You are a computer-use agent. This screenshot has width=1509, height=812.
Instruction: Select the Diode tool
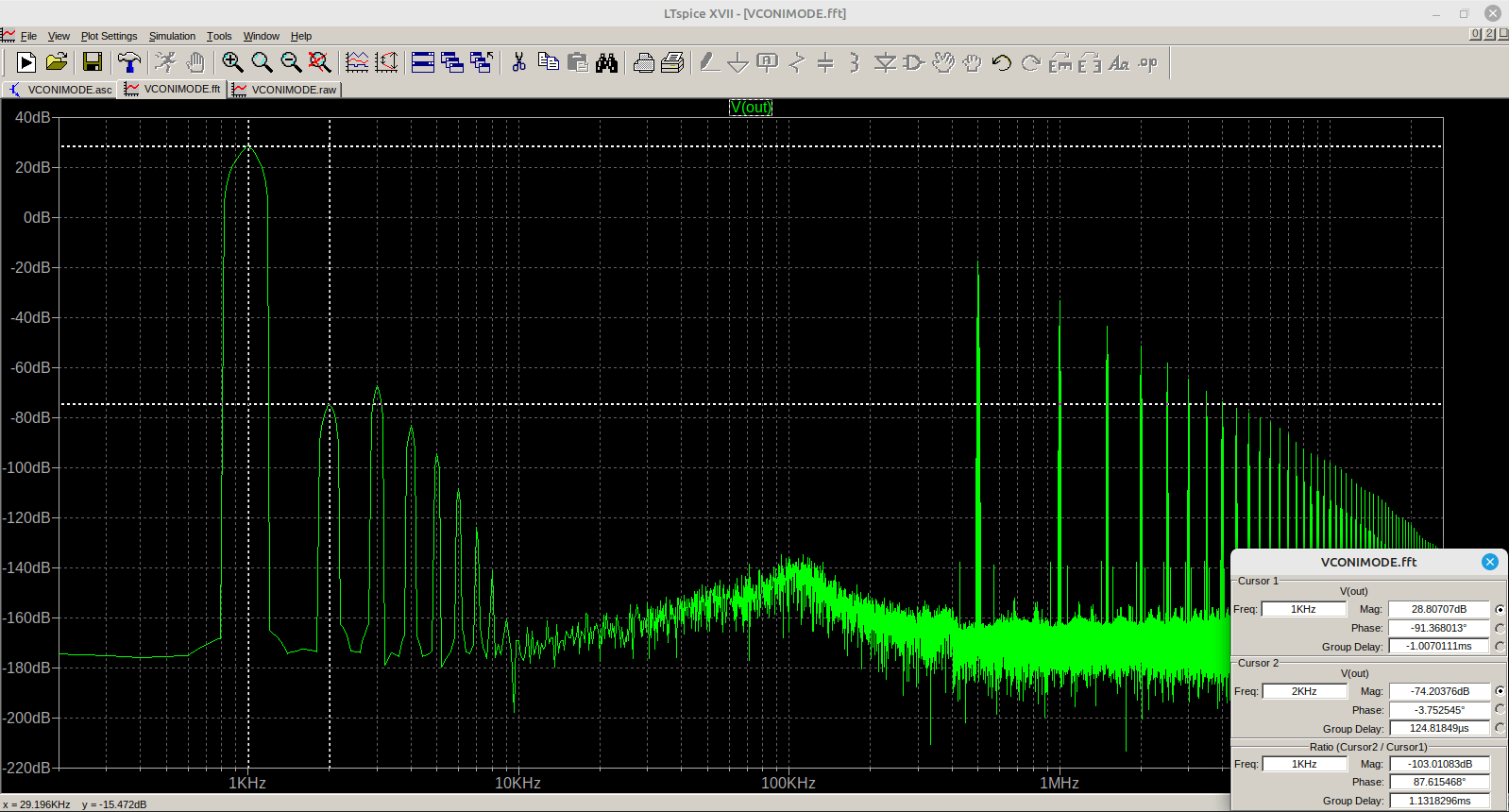tap(885, 62)
